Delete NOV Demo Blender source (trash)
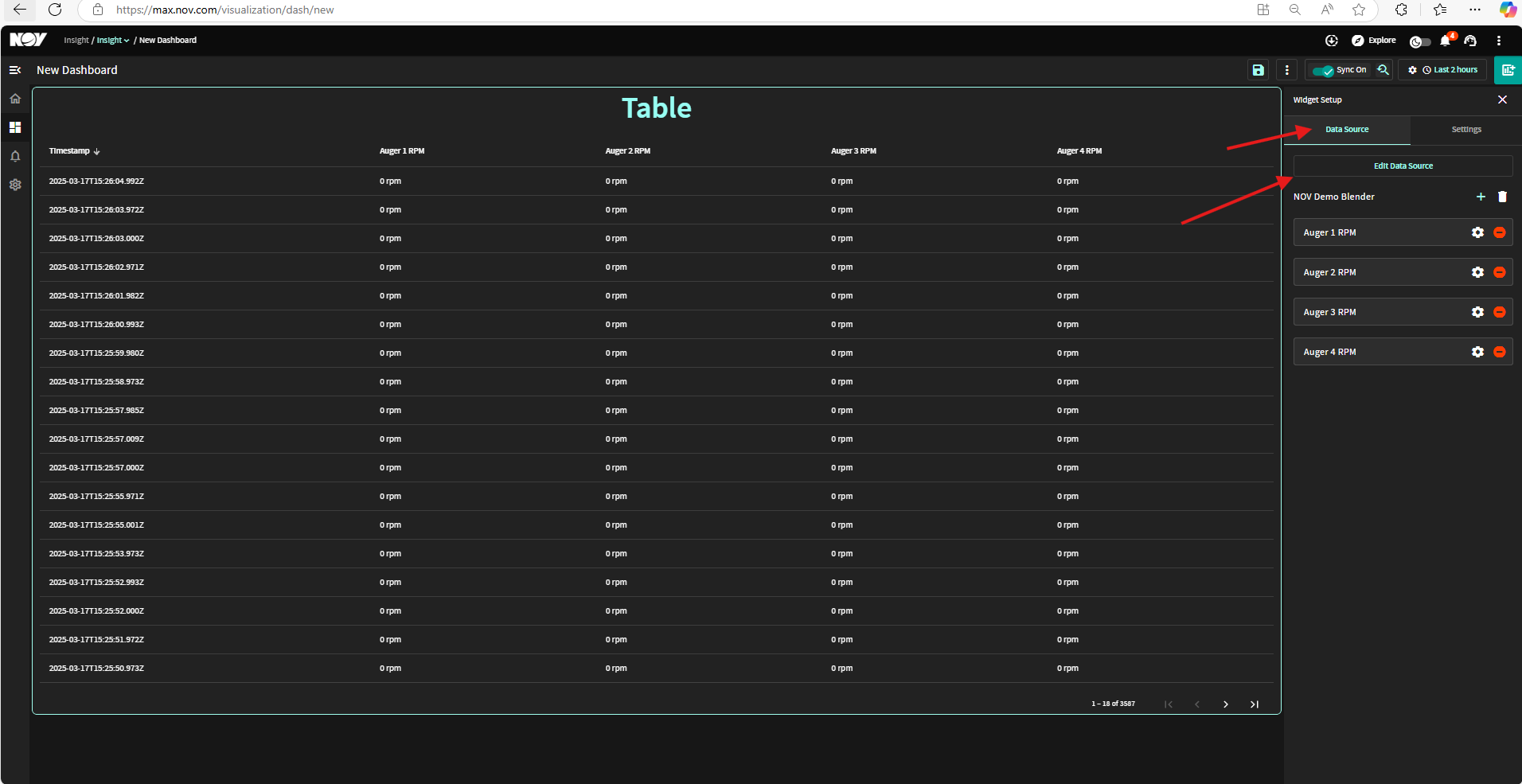The image size is (1522, 784). (x=1502, y=197)
